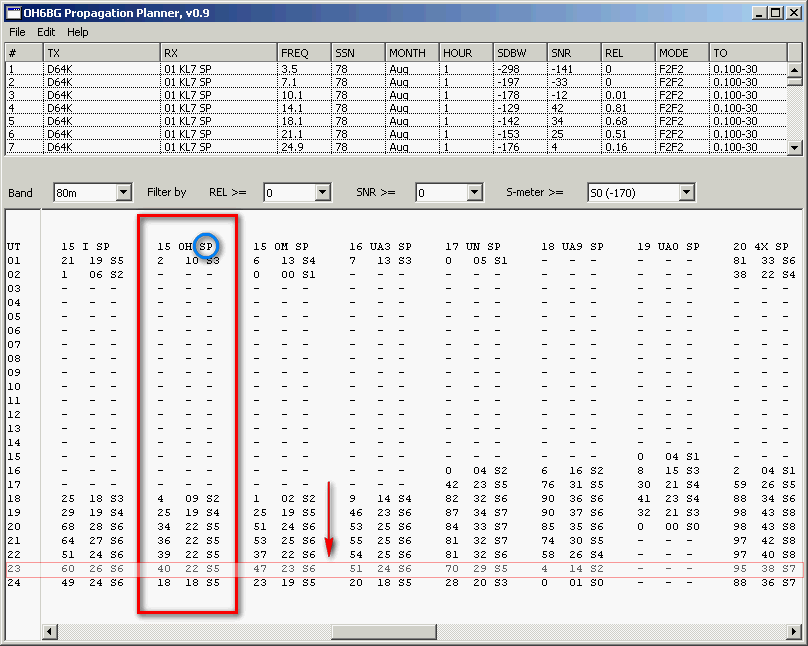Click the RX column header
Screen dimensions: 808x646
pyautogui.click(x=219, y=53)
